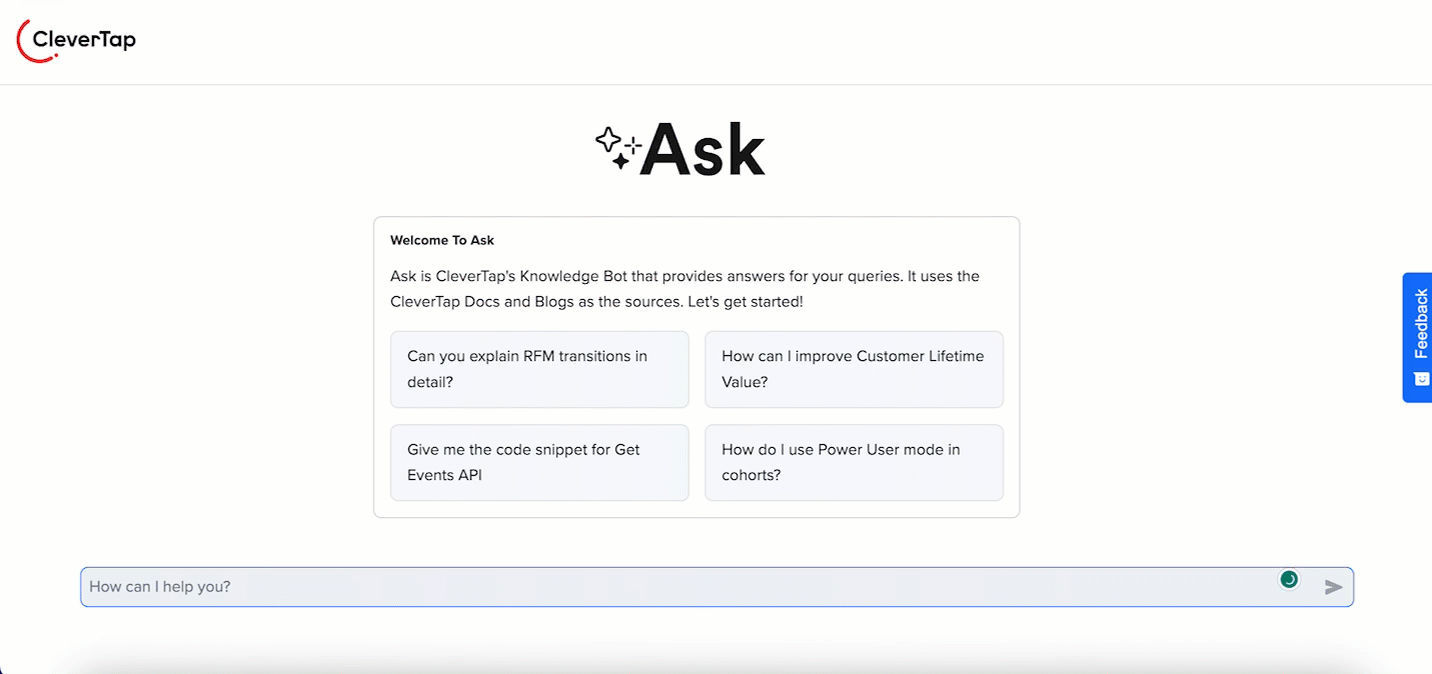Click the send arrow icon
The image size is (1432, 674).
pos(1333,587)
